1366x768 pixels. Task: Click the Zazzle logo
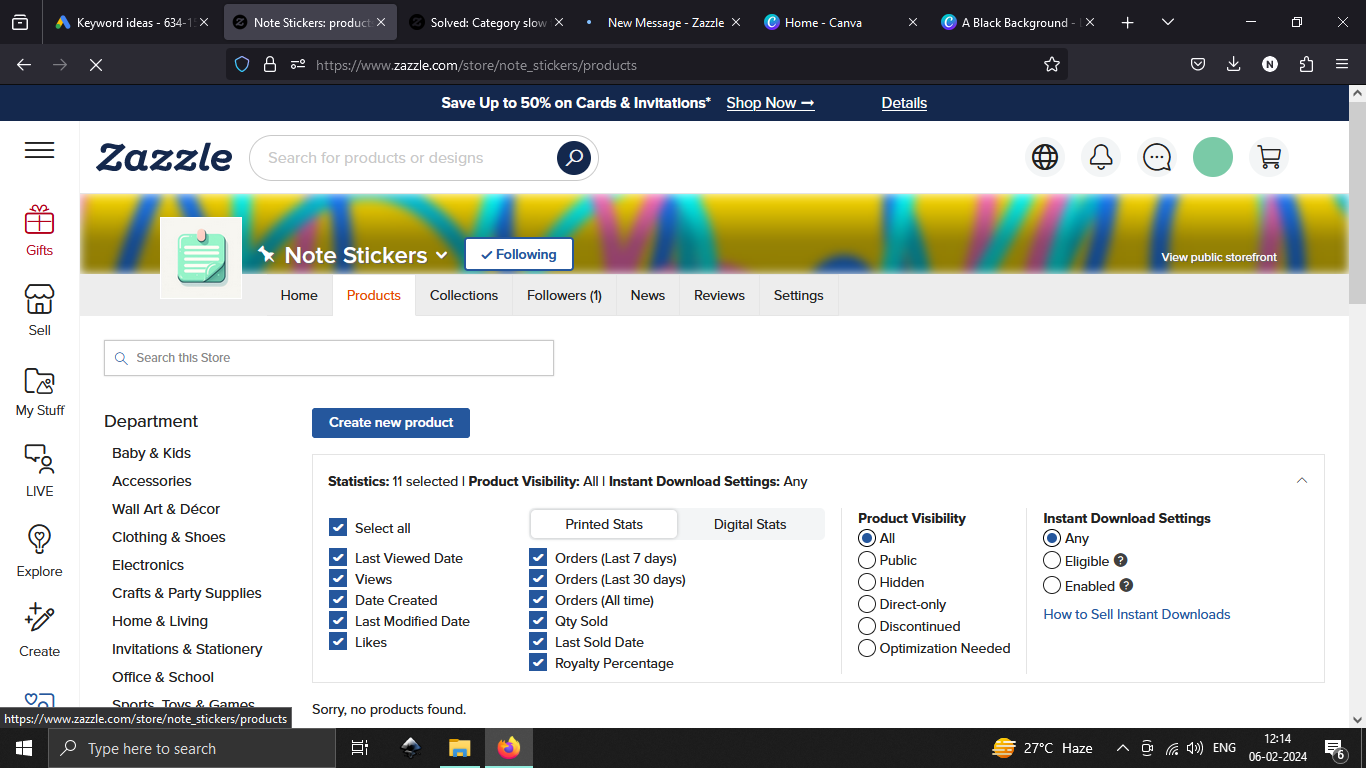[164, 157]
